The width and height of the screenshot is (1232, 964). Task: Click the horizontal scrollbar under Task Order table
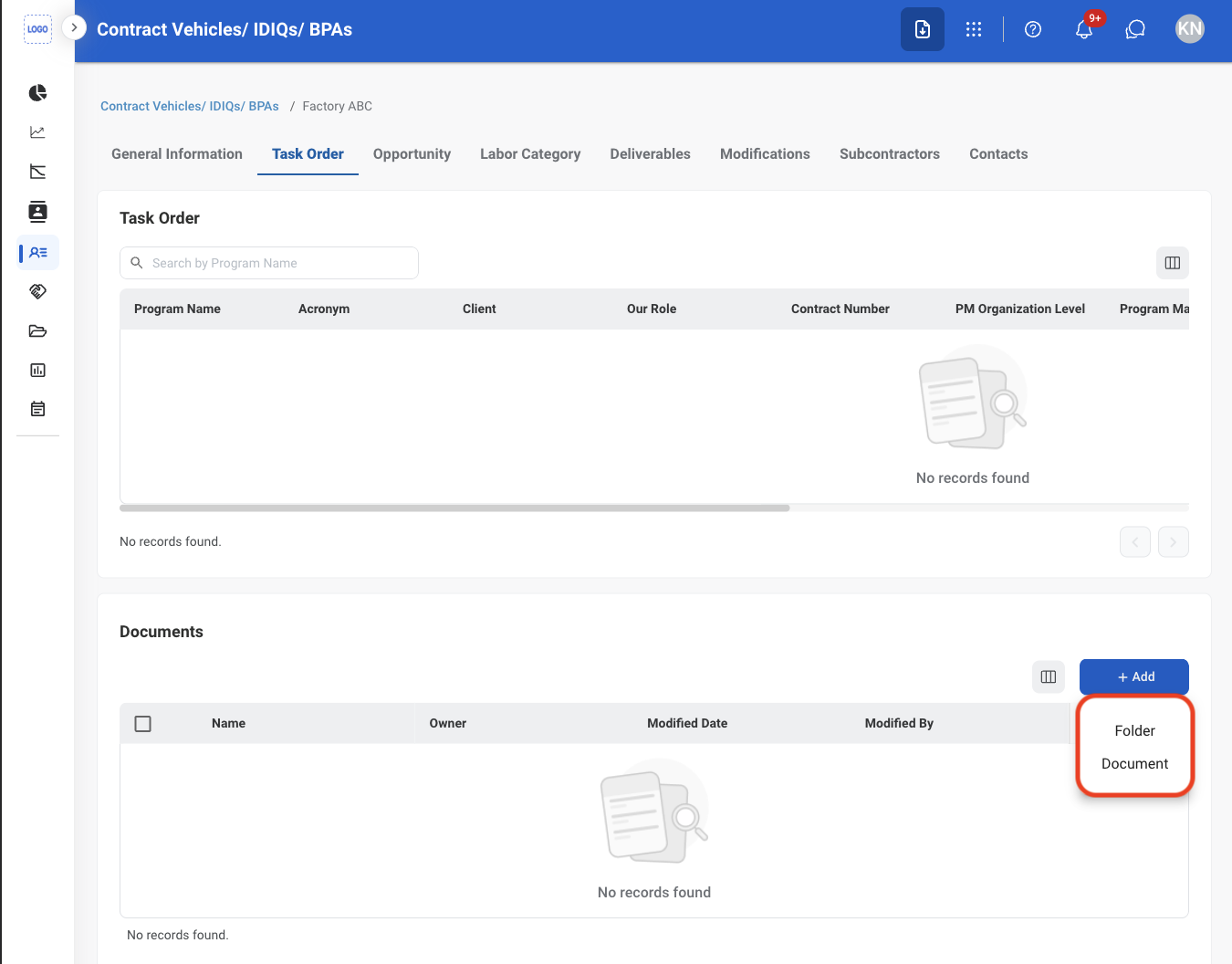coord(454,508)
